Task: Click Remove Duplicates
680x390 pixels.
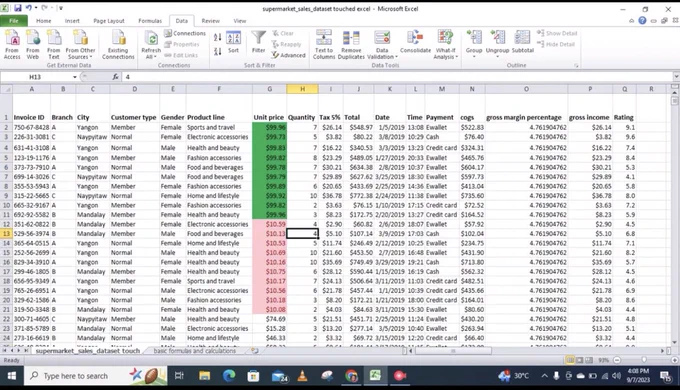Action: click(x=351, y=44)
